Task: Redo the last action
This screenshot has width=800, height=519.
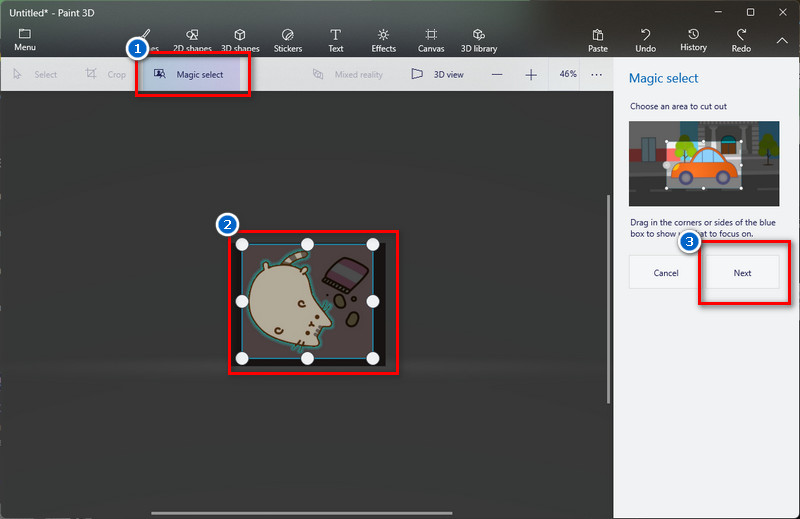Action: [741, 41]
